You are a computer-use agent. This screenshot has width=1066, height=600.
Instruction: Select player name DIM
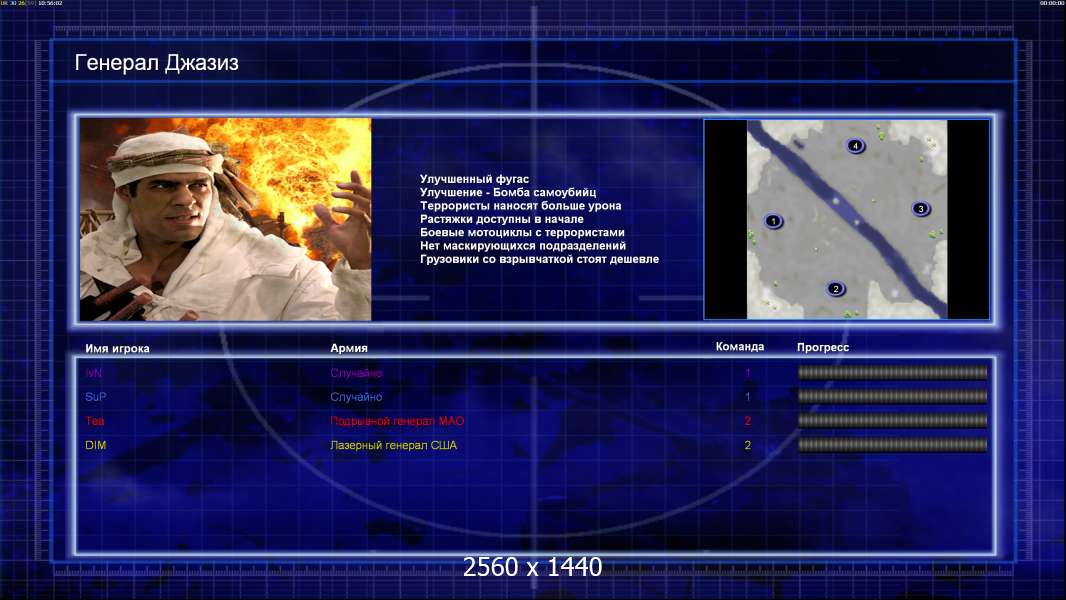(x=95, y=445)
